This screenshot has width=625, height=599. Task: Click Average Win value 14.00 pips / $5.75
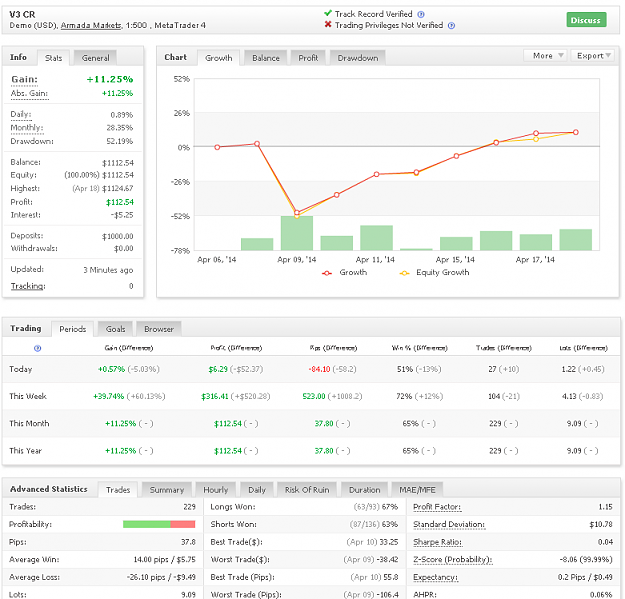pos(164,560)
